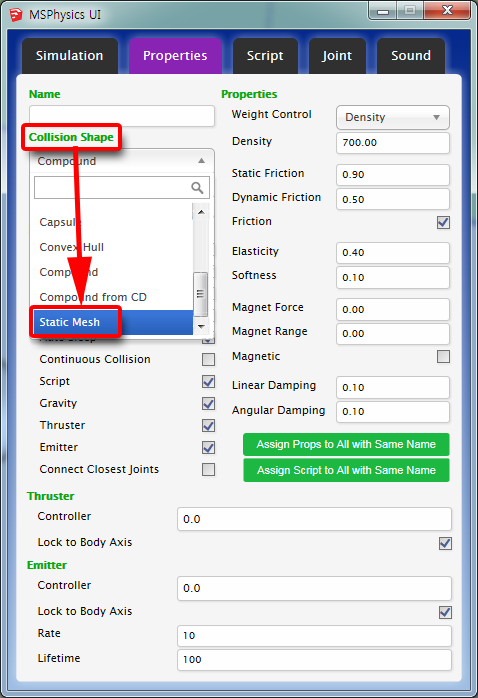478x698 pixels.
Task: Open the Joint tab
Action: (x=337, y=56)
